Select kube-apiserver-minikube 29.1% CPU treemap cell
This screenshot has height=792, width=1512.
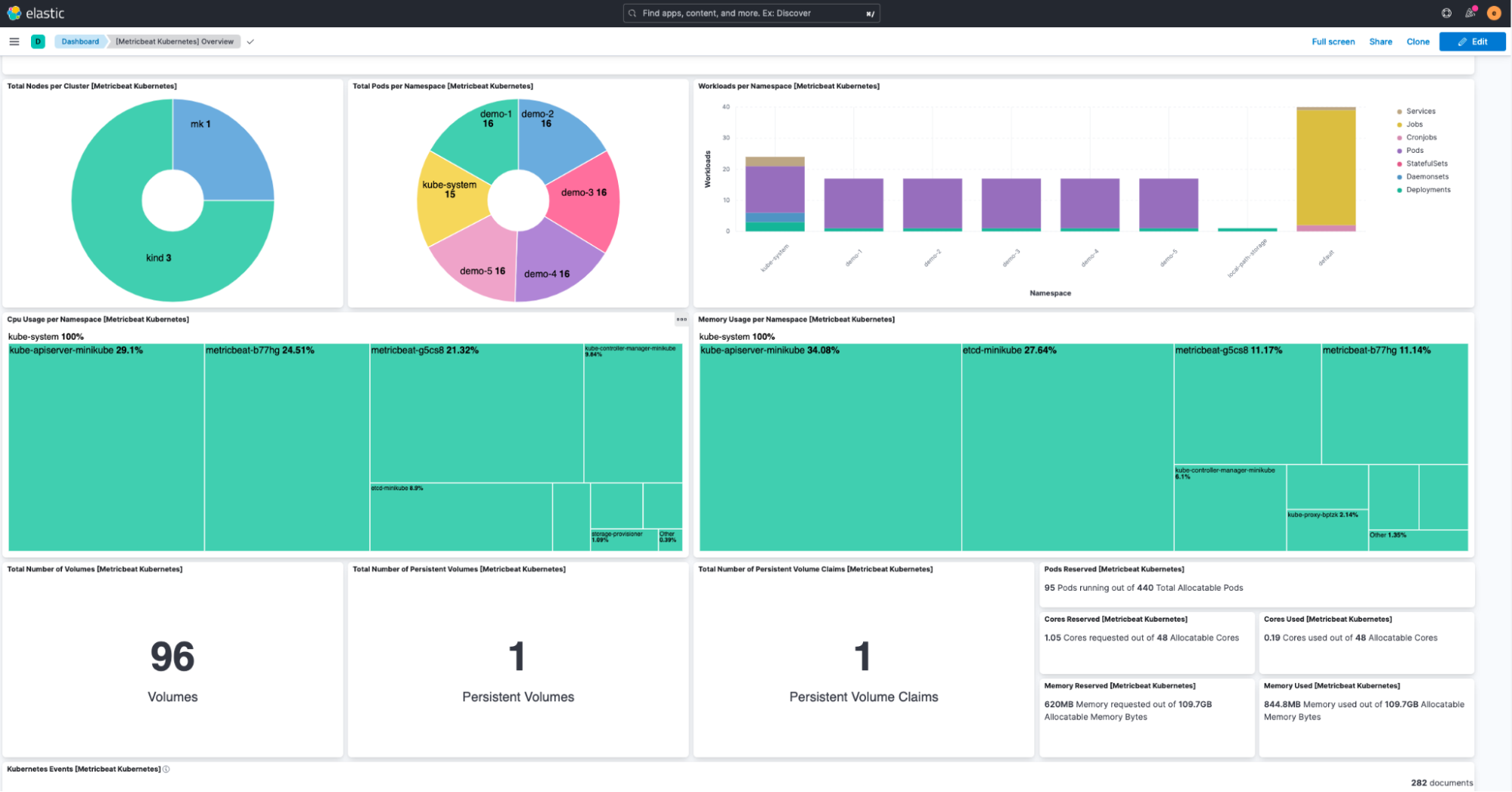[x=106, y=447]
